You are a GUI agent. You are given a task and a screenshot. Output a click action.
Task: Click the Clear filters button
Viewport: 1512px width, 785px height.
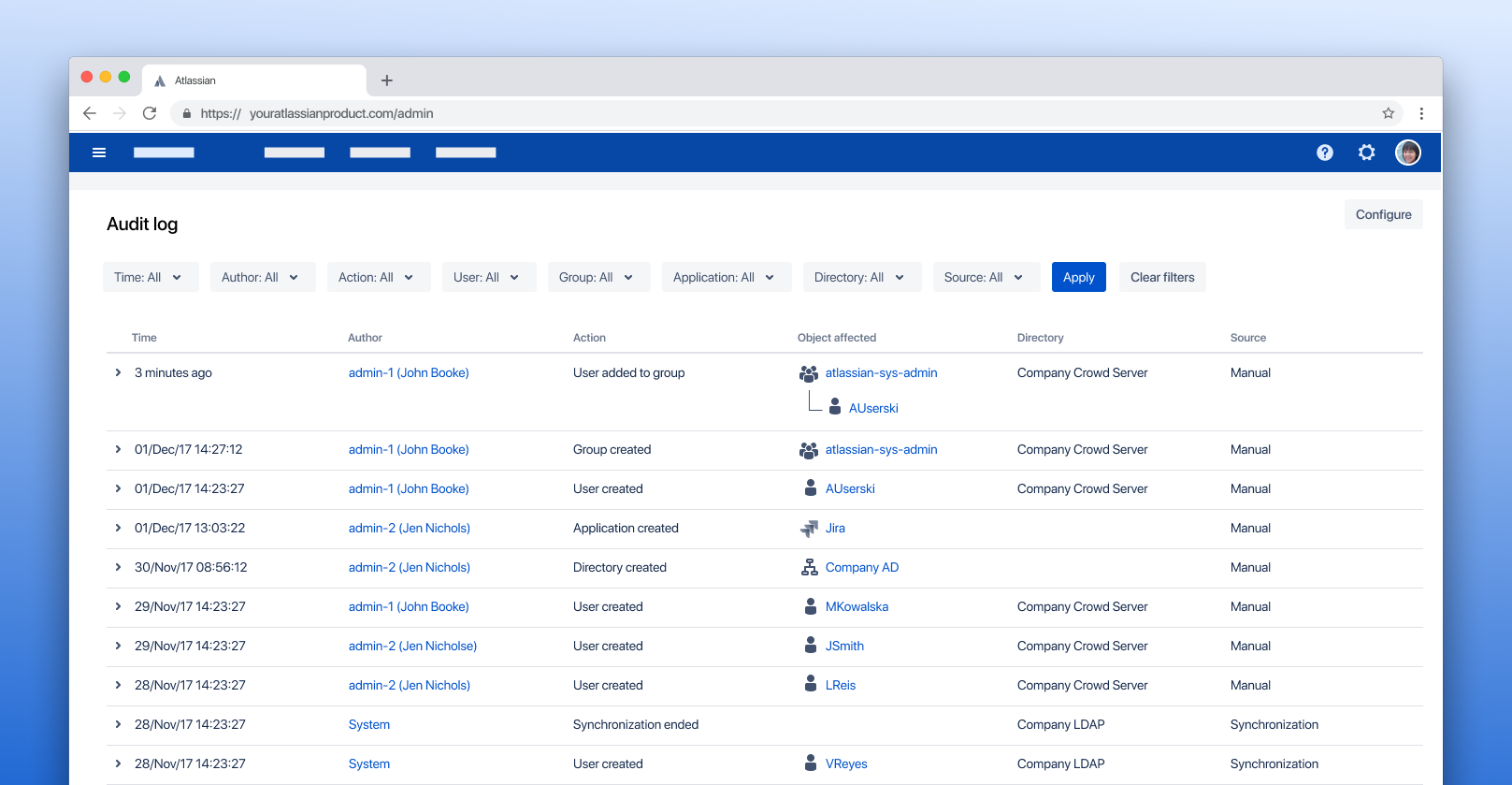click(x=1162, y=277)
